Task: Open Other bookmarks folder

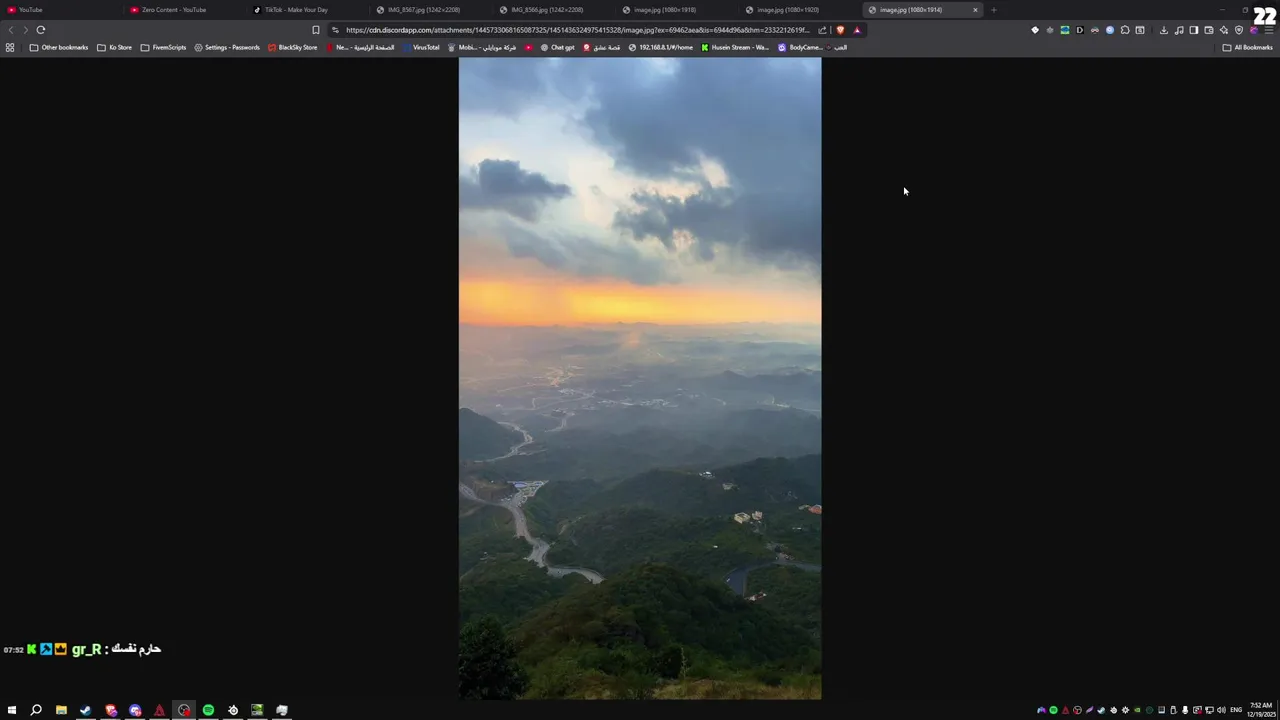Action: tap(59, 47)
